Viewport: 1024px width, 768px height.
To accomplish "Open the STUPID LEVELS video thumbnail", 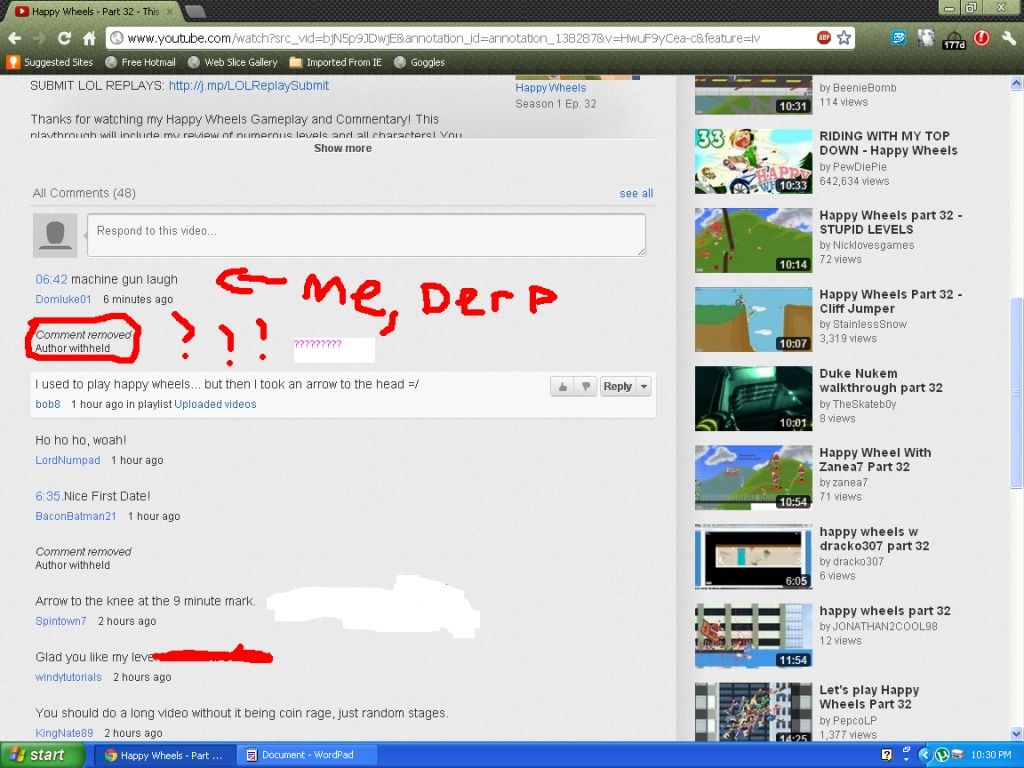I will coord(754,240).
